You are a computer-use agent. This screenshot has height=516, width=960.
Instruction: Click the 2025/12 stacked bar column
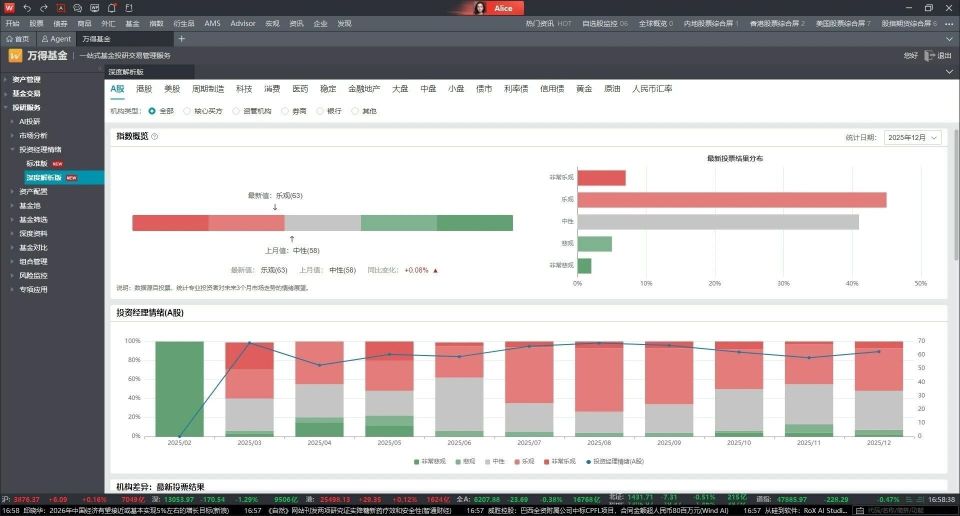(879, 389)
